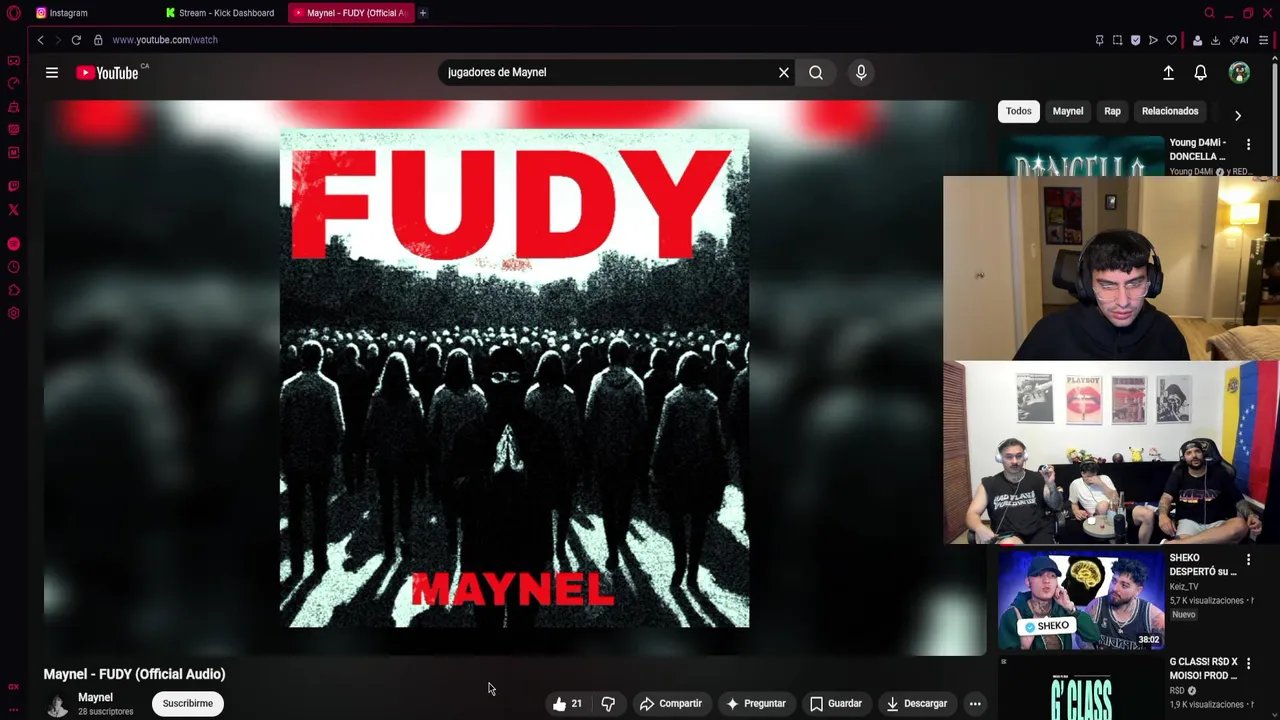This screenshot has height=720, width=1280.
Task: Open YouTube account avatar menu
Action: [1239, 72]
